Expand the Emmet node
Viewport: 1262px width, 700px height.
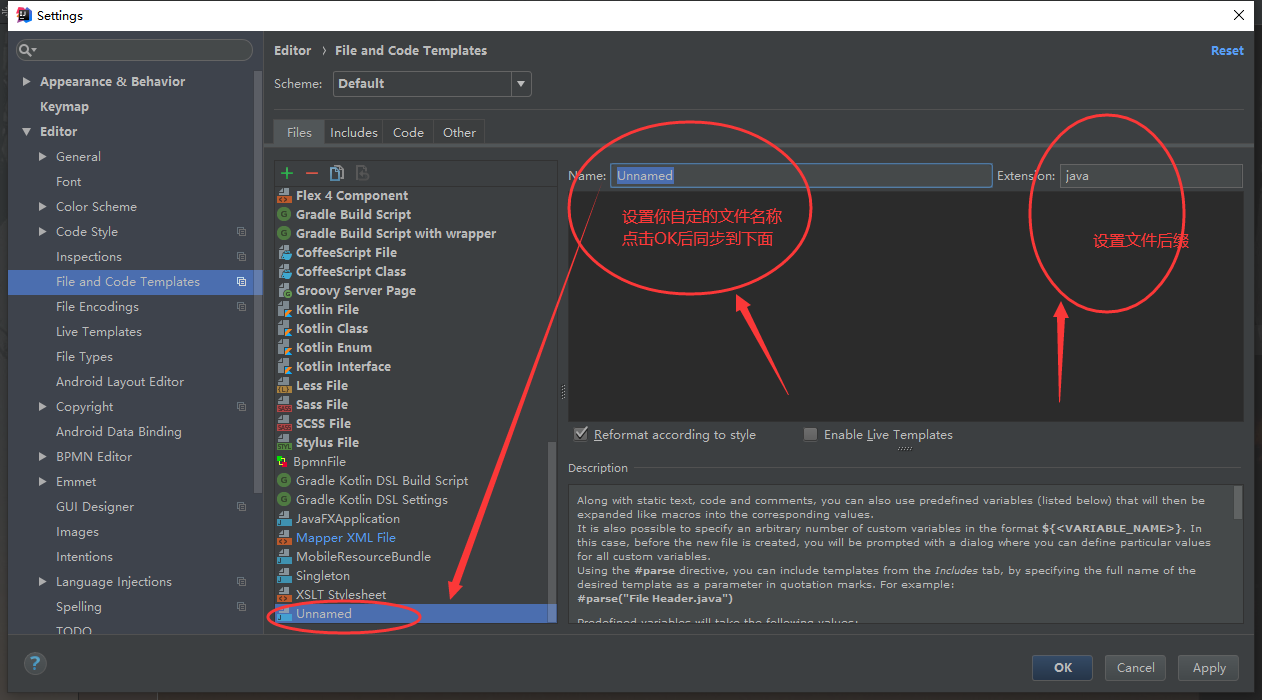43,482
